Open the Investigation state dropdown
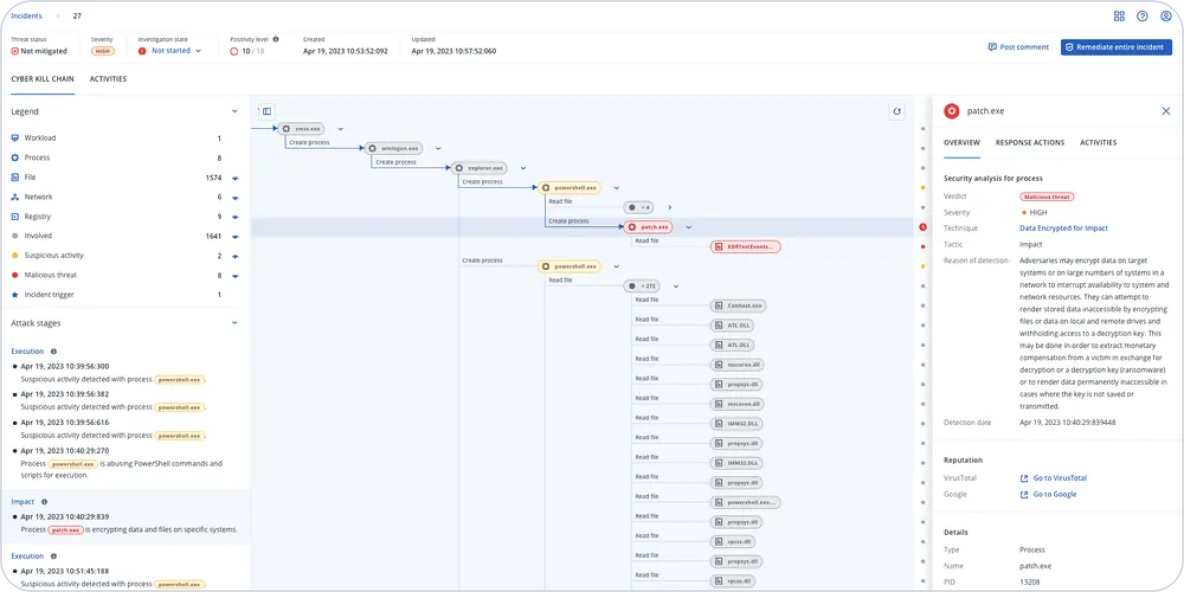Image resolution: width=1184 pixels, height=592 pixels. coord(176,50)
